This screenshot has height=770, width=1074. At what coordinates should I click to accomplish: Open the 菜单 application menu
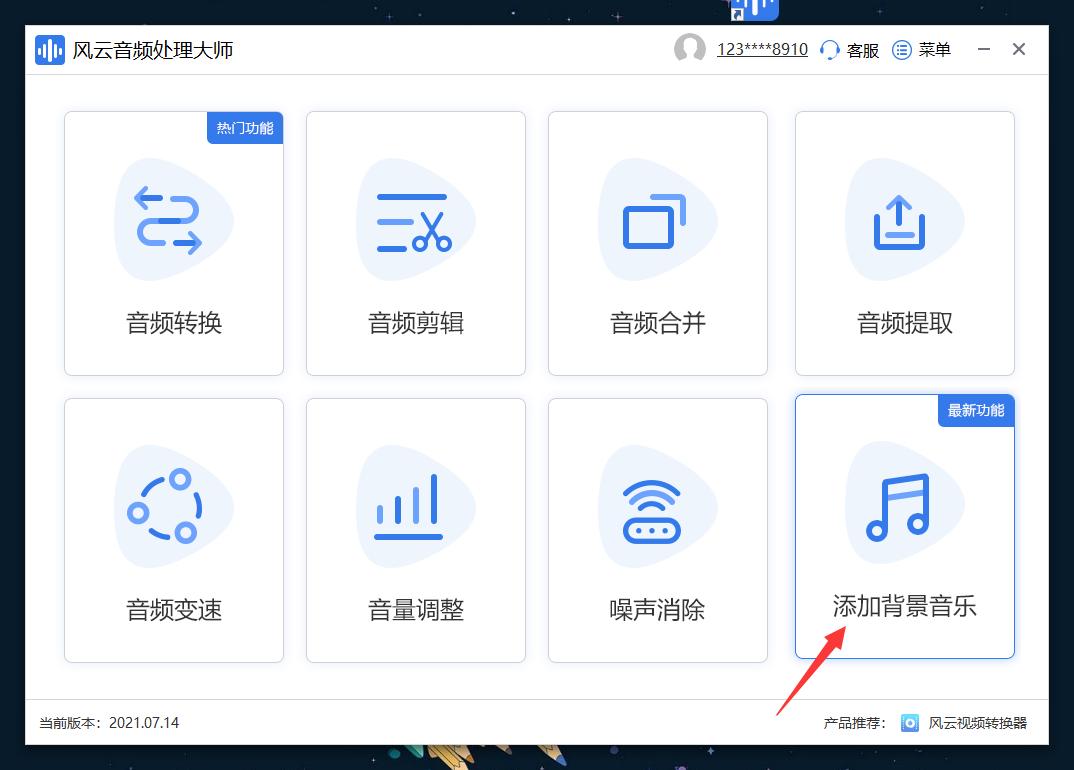click(x=922, y=49)
